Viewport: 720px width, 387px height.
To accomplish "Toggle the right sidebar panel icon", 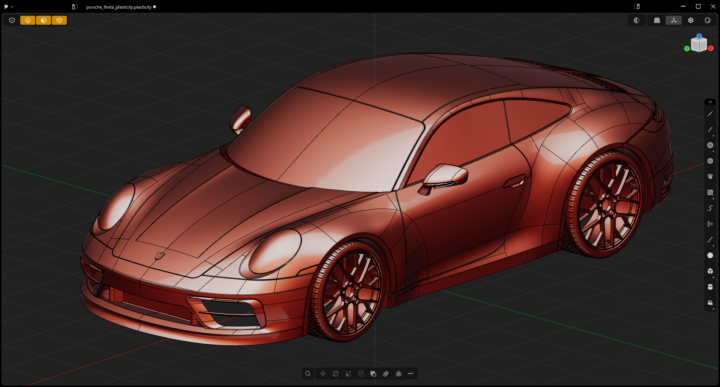I will [x=637, y=6].
